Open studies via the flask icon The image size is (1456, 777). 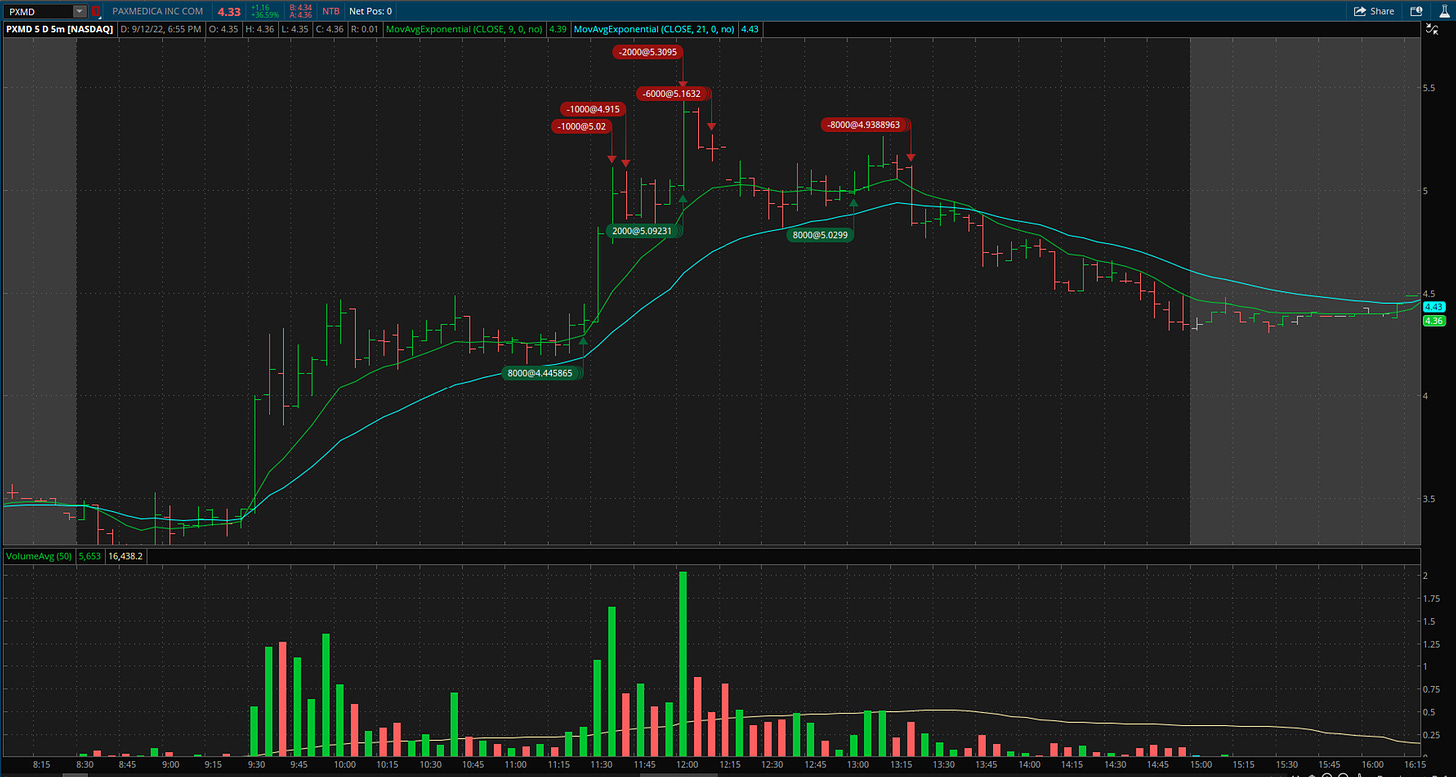(x=1444, y=11)
